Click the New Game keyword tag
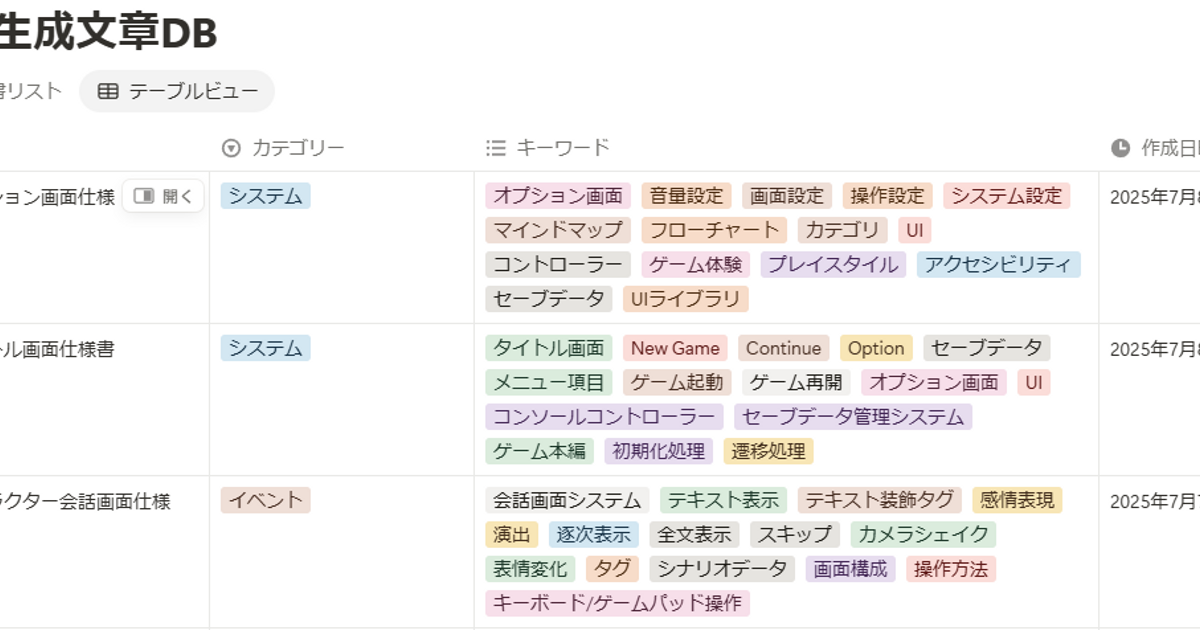Image resolution: width=1200 pixels, height=630 pixels. 675,348
